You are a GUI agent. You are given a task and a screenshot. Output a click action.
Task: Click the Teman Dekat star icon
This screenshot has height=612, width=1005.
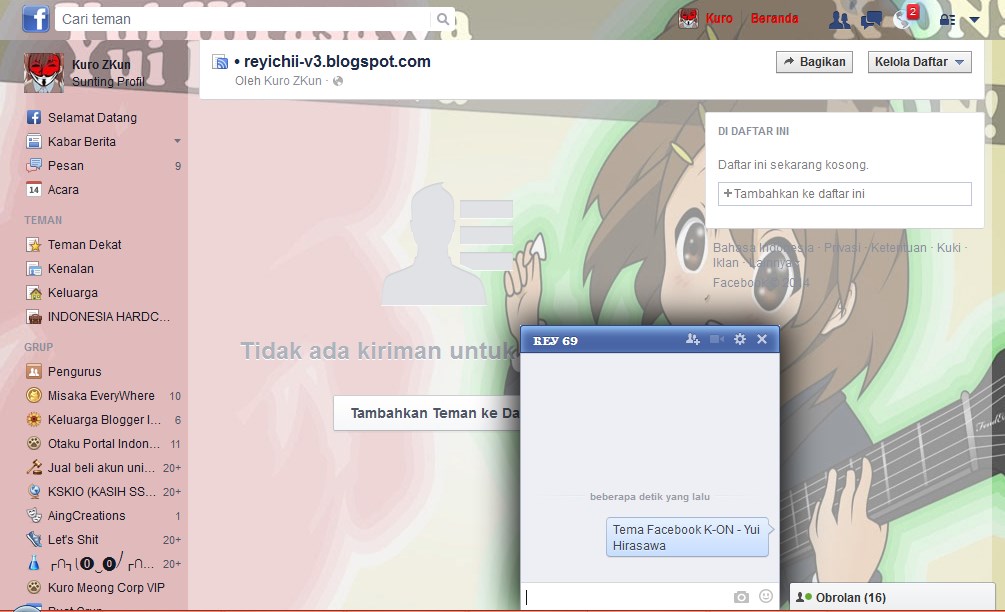[34, 245]
